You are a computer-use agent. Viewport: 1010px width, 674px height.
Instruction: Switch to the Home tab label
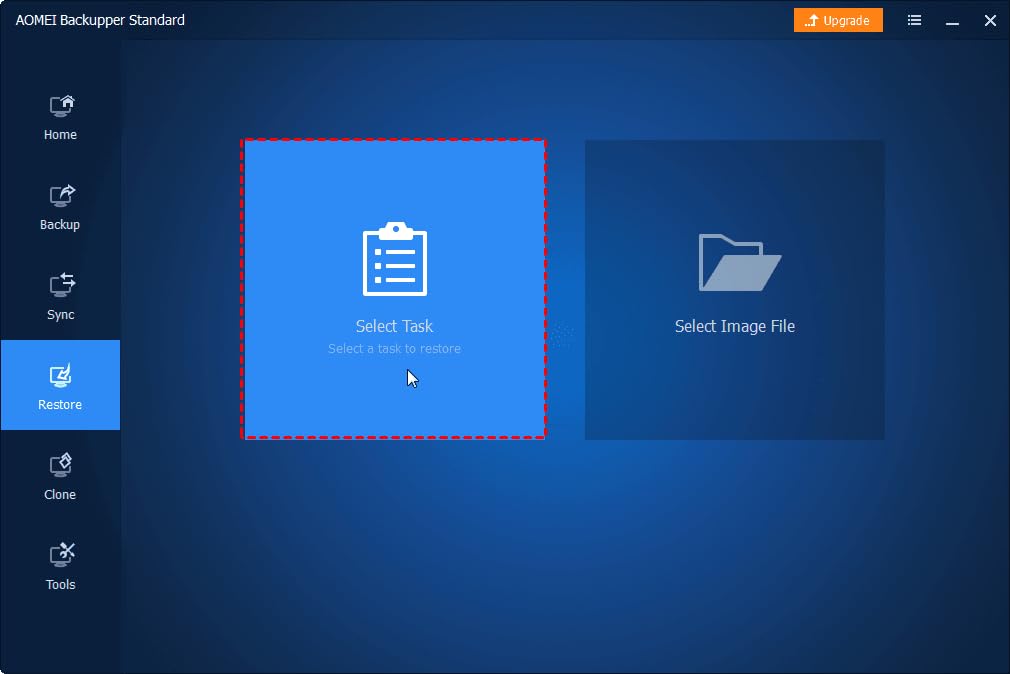(60, 135)
